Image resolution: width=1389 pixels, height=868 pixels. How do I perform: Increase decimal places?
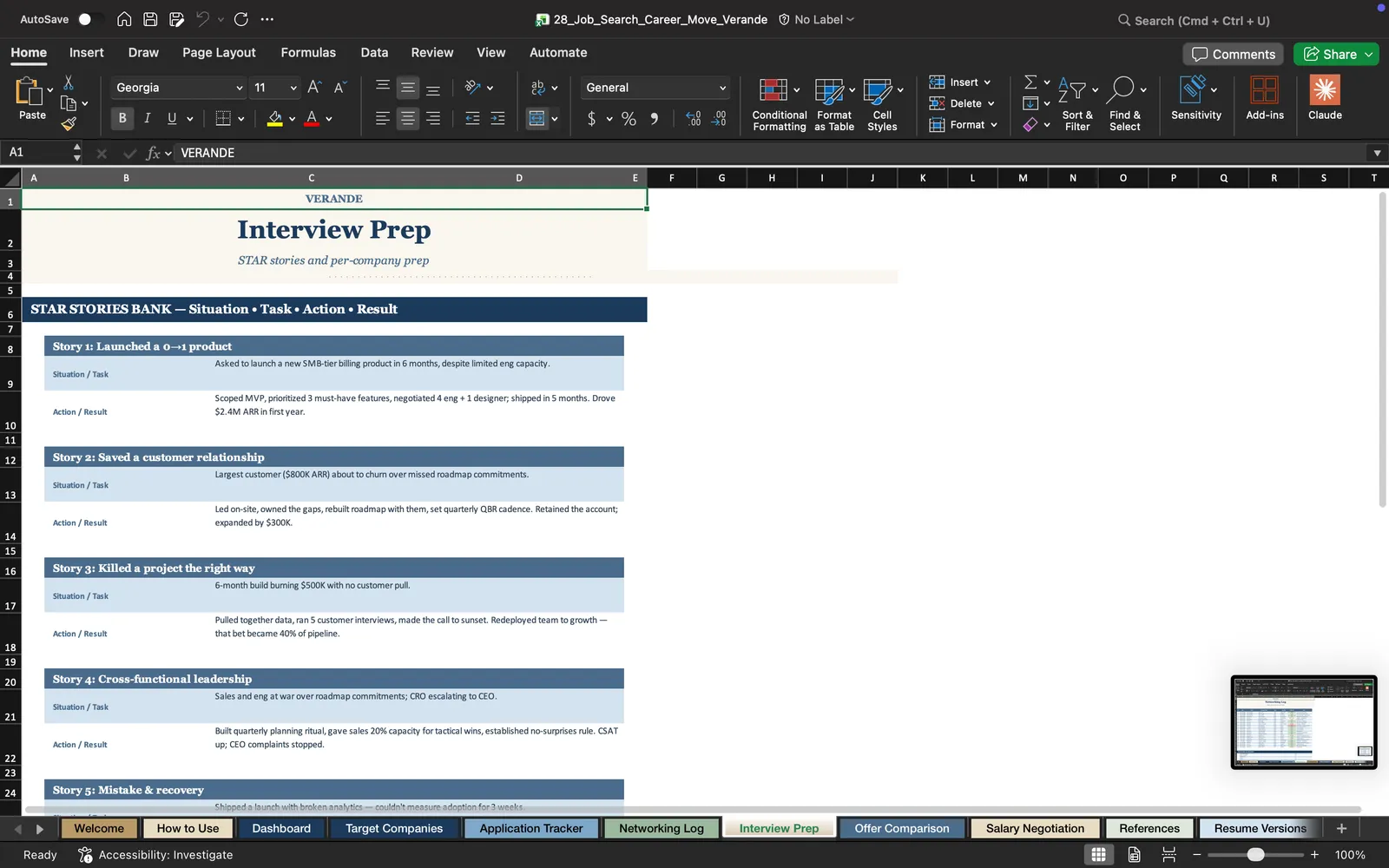(693, 119)
